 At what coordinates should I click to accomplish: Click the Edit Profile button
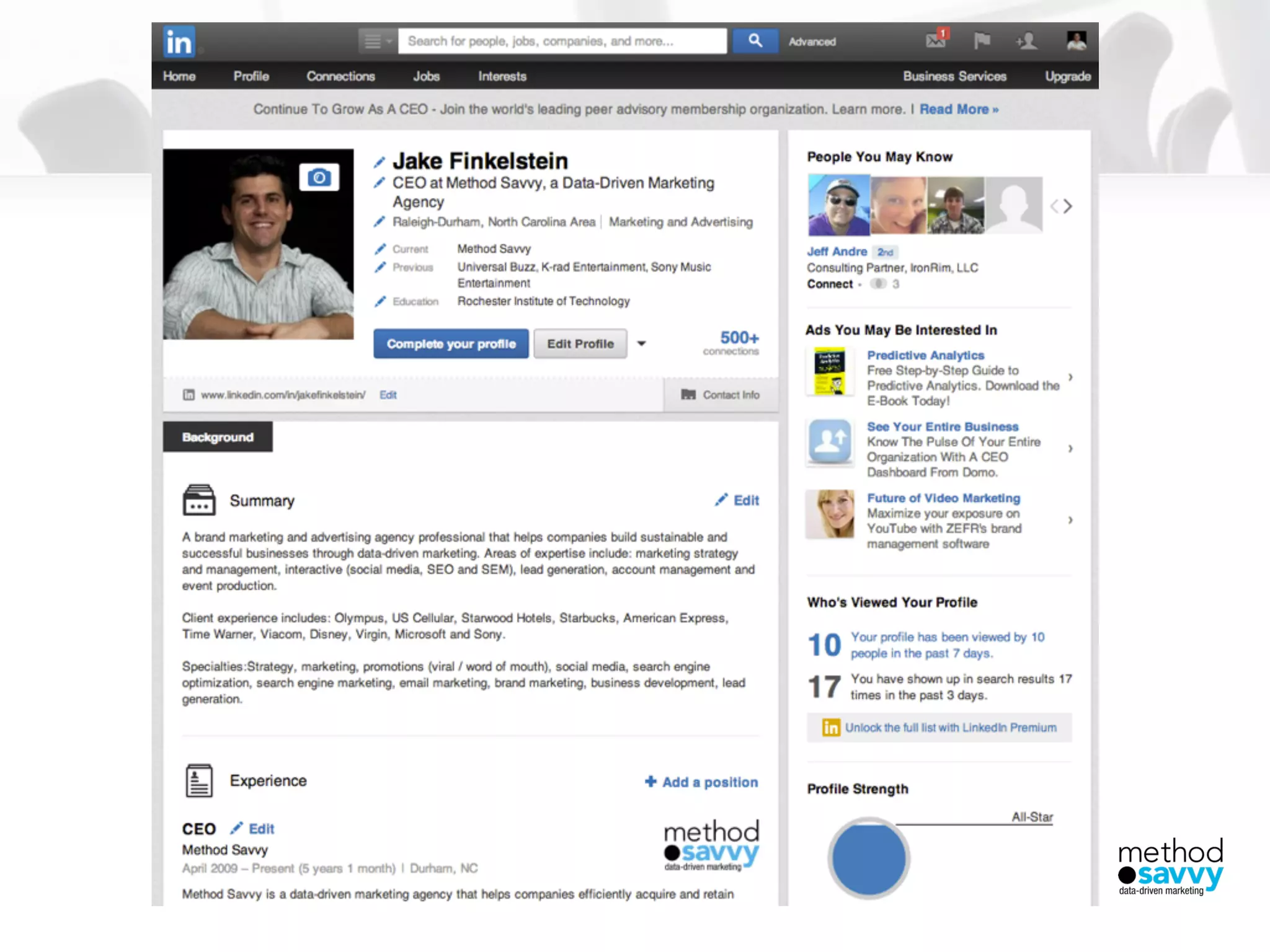pos(580,344)
